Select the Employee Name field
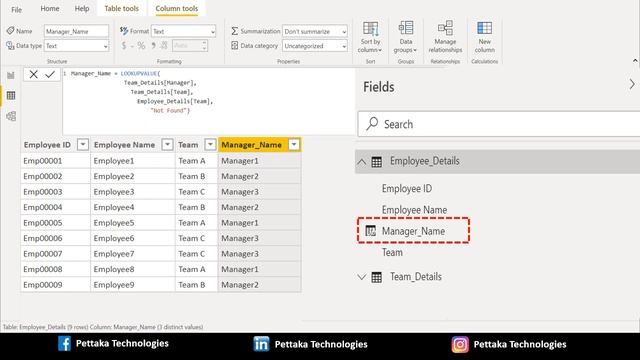Viewport: 640px width, 360px height. click(414, 210)
